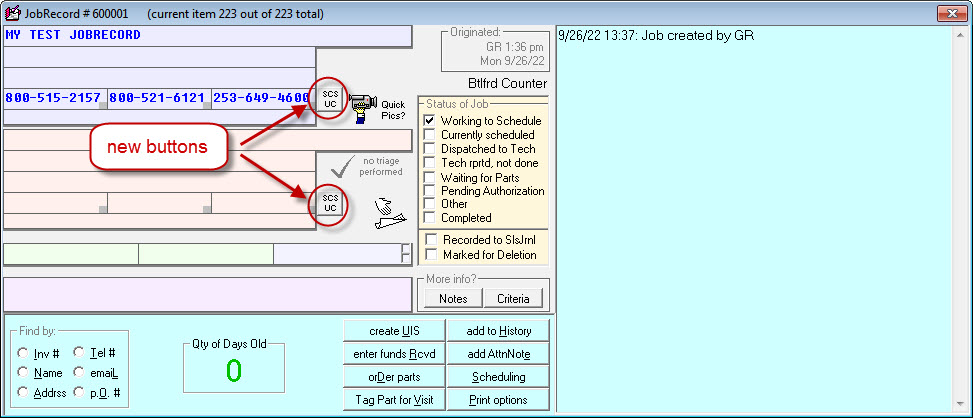
Task: Select Find by Tel # radio
Action: point(79,352)
